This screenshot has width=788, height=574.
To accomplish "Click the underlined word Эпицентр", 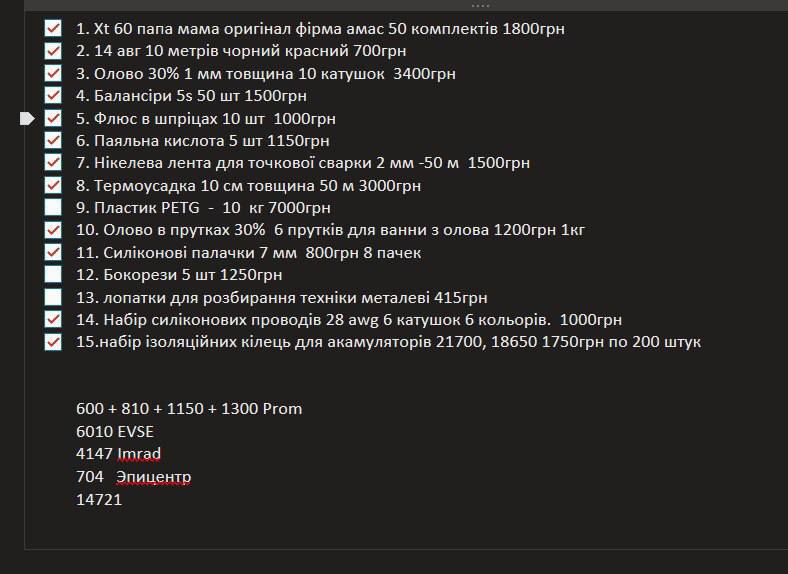I will point(153,476).
